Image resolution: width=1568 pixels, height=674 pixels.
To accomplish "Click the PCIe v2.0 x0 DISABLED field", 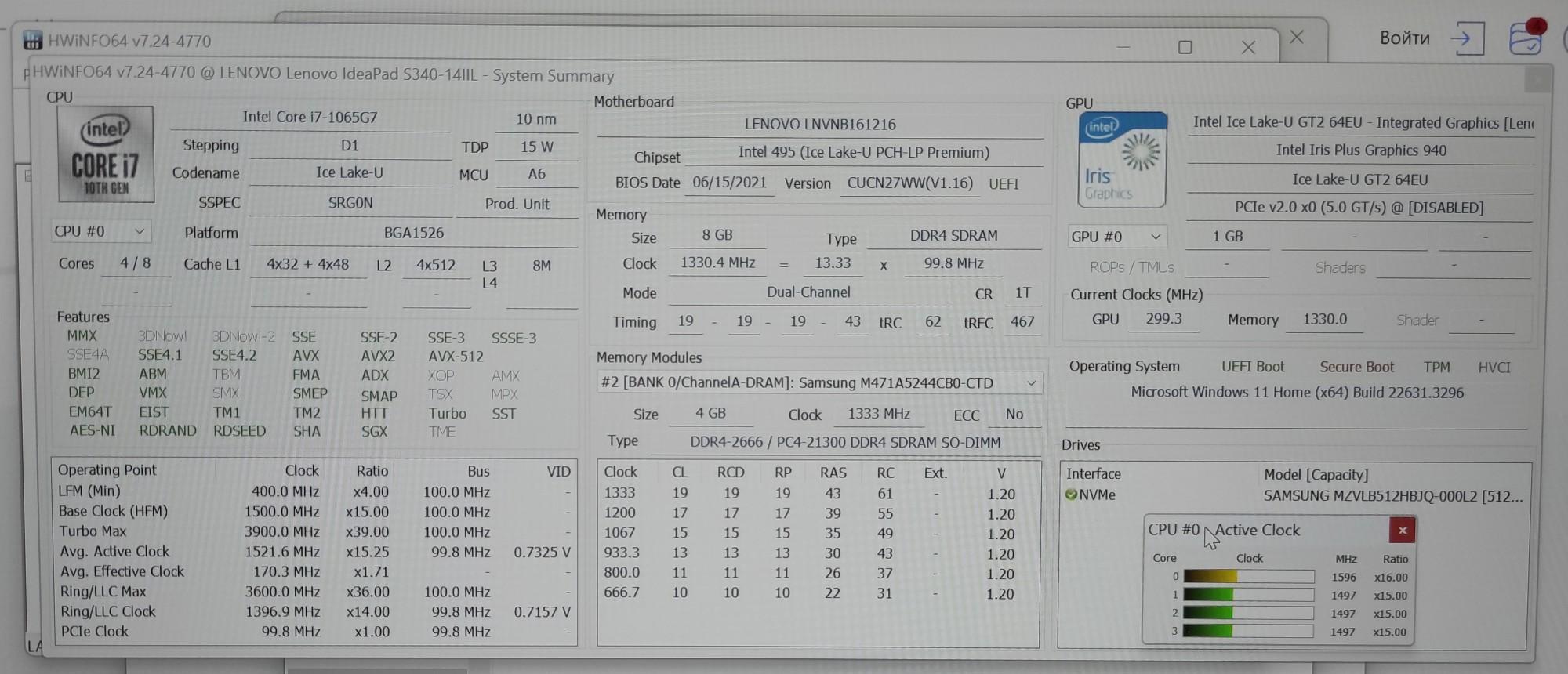I will tap(1359, 208).
